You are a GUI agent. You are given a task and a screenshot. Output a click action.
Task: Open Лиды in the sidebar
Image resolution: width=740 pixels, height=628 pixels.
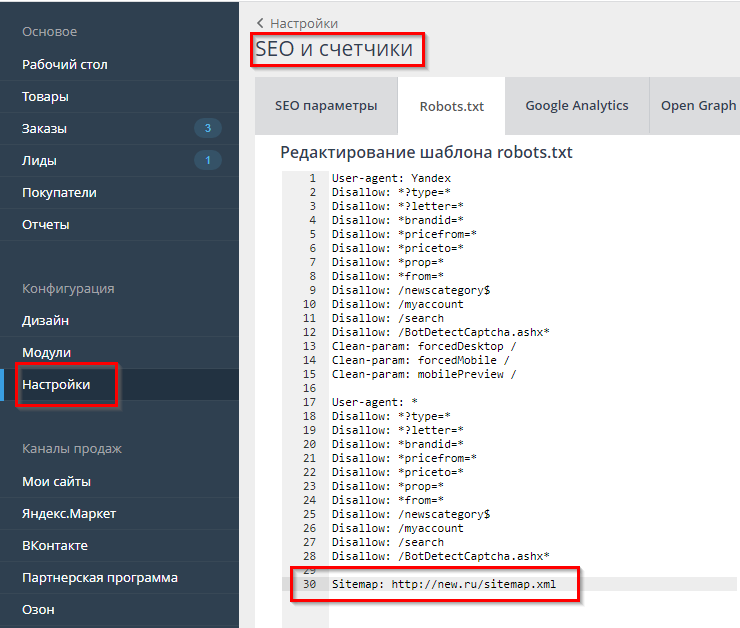click(40, 161)
